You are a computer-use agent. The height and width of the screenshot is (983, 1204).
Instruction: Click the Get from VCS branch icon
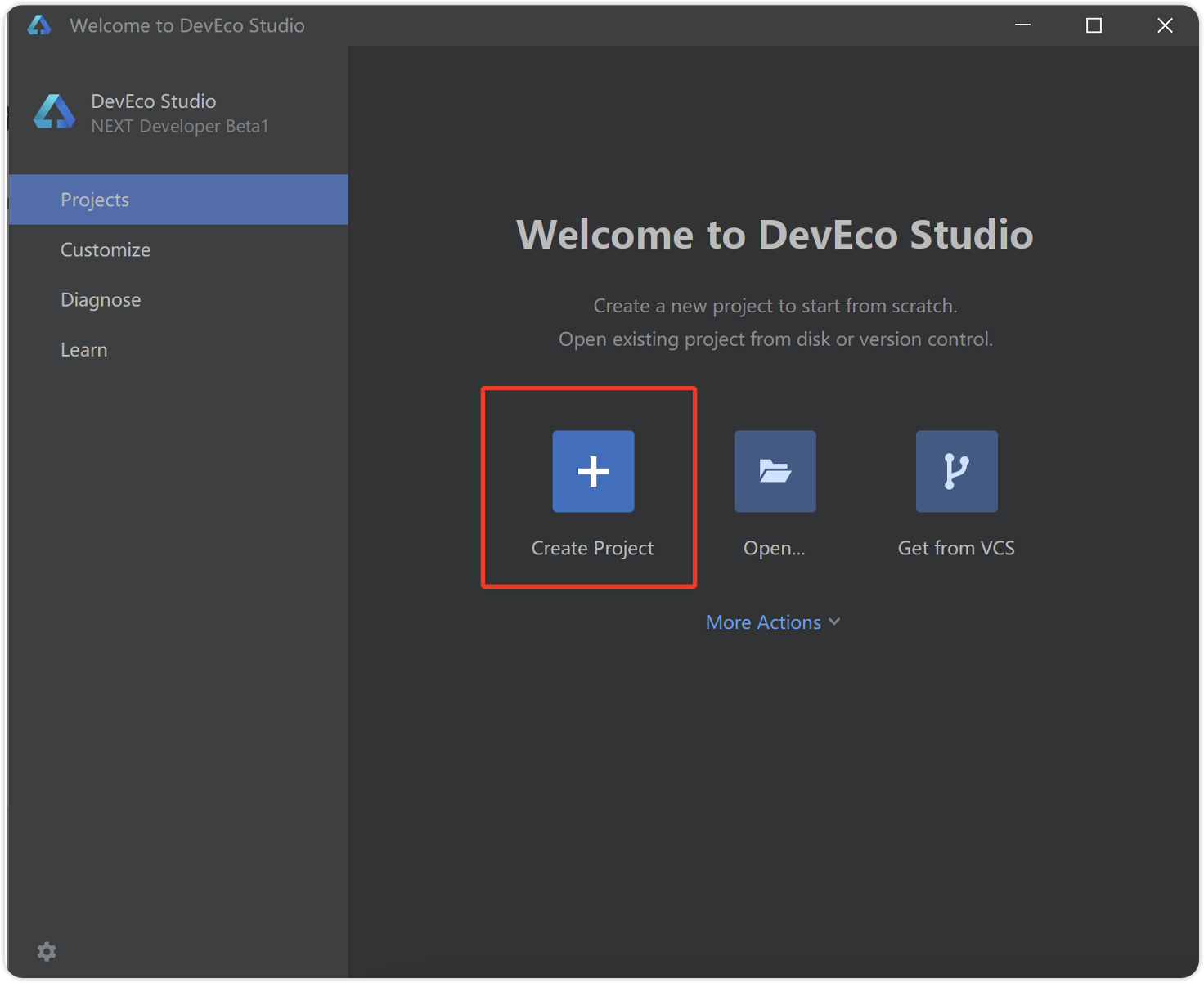pos(956,471)
